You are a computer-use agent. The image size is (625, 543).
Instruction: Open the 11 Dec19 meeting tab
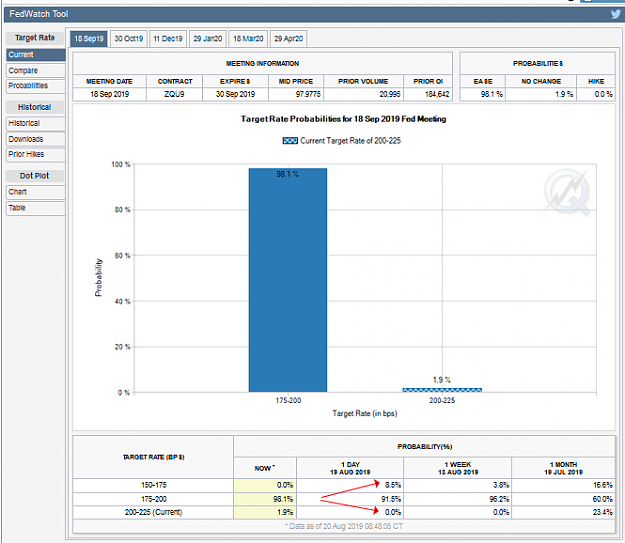click(168, 39)
